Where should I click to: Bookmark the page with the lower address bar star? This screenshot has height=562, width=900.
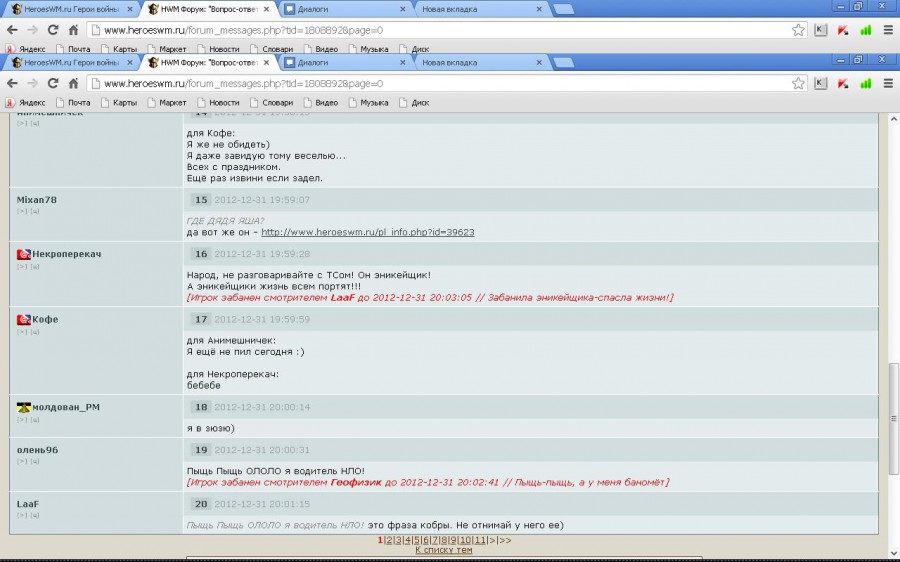[x=798, y=83]
